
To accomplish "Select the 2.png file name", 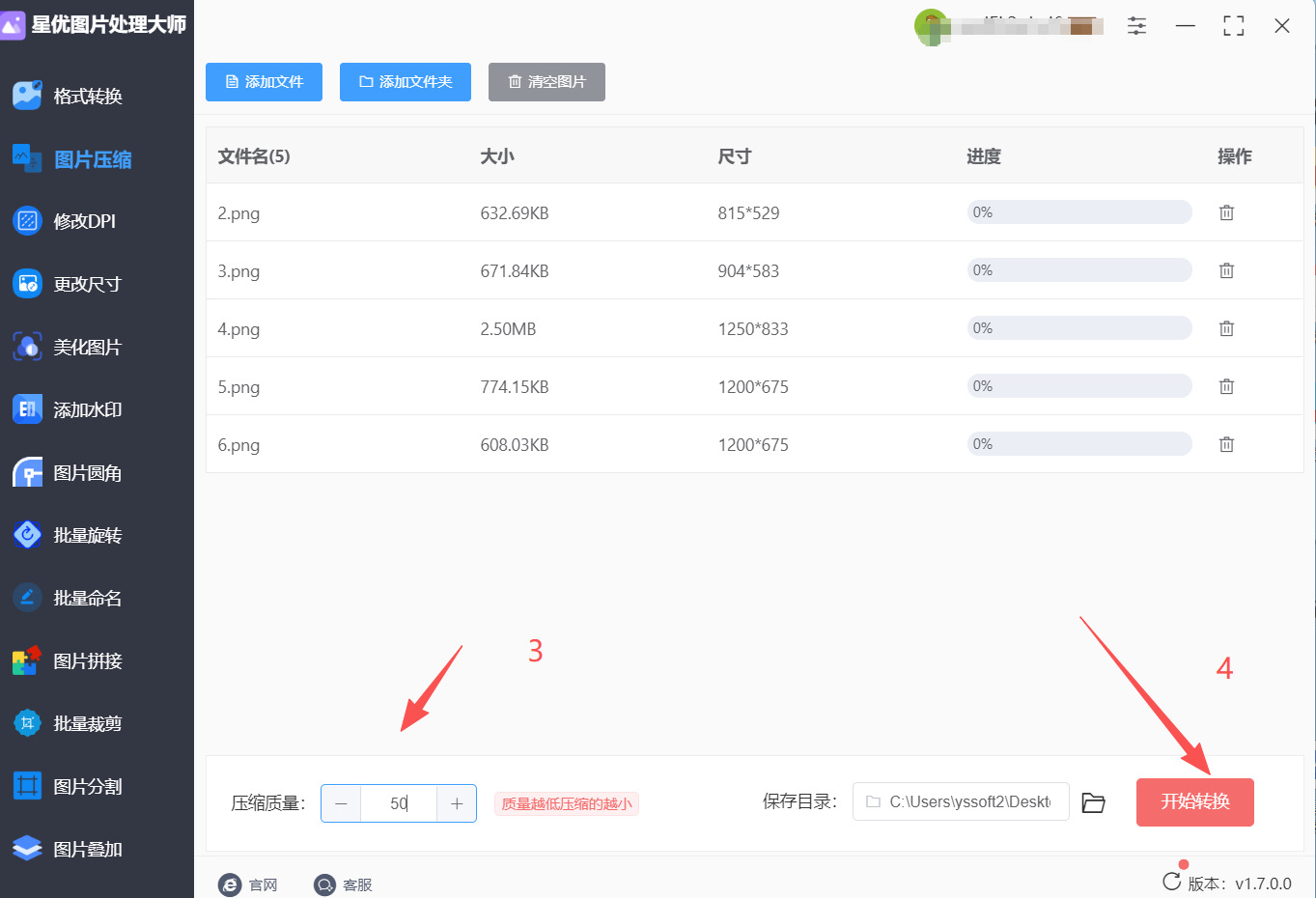I will click(x=238, y=213).
